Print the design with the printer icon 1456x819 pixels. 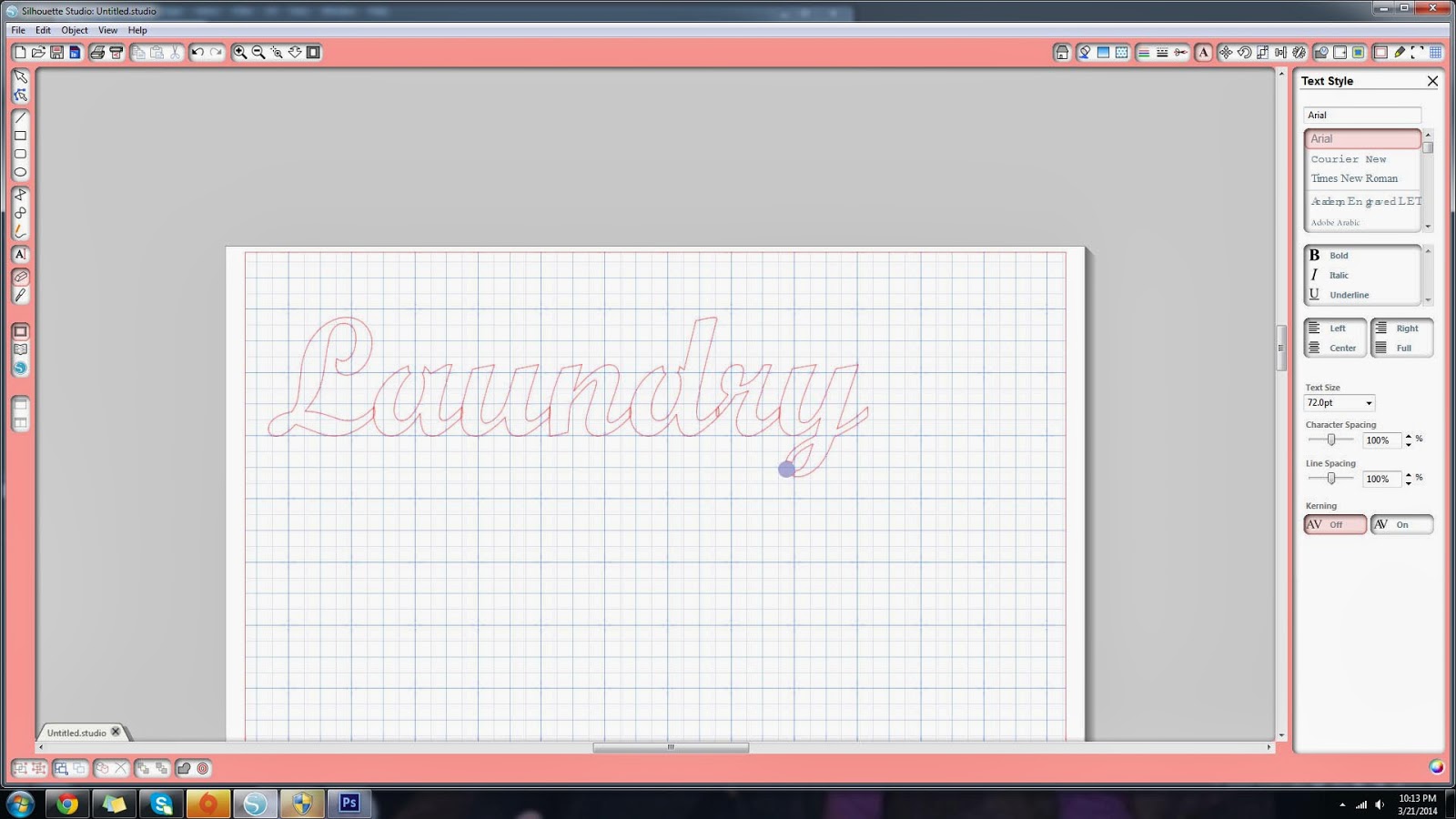click(x=97, y=53)
